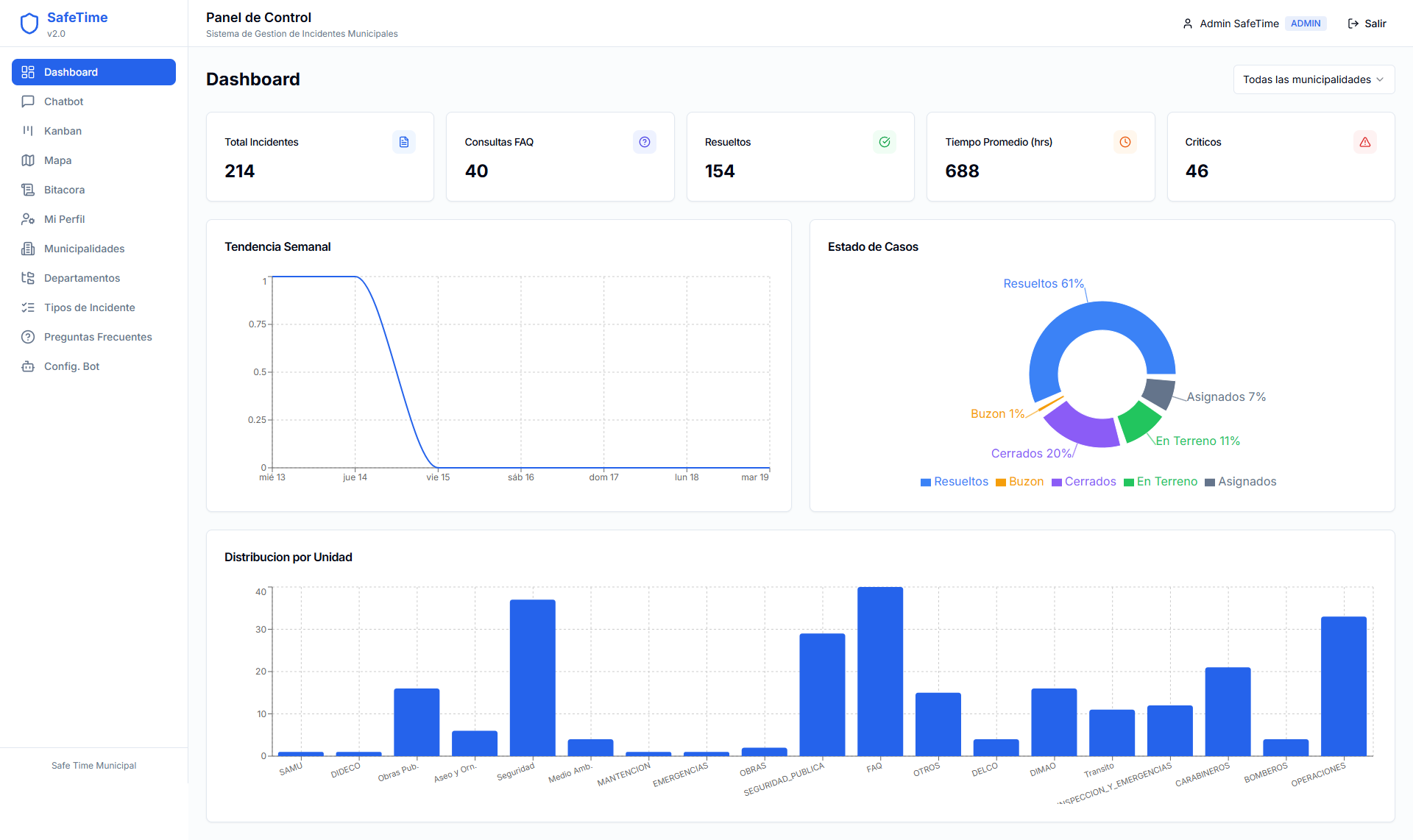This screenshot has height=840, width=1413.
Task: Click the Mi Perfil user-cog icon
Action: pyautogui.click(x=28, y=219)
